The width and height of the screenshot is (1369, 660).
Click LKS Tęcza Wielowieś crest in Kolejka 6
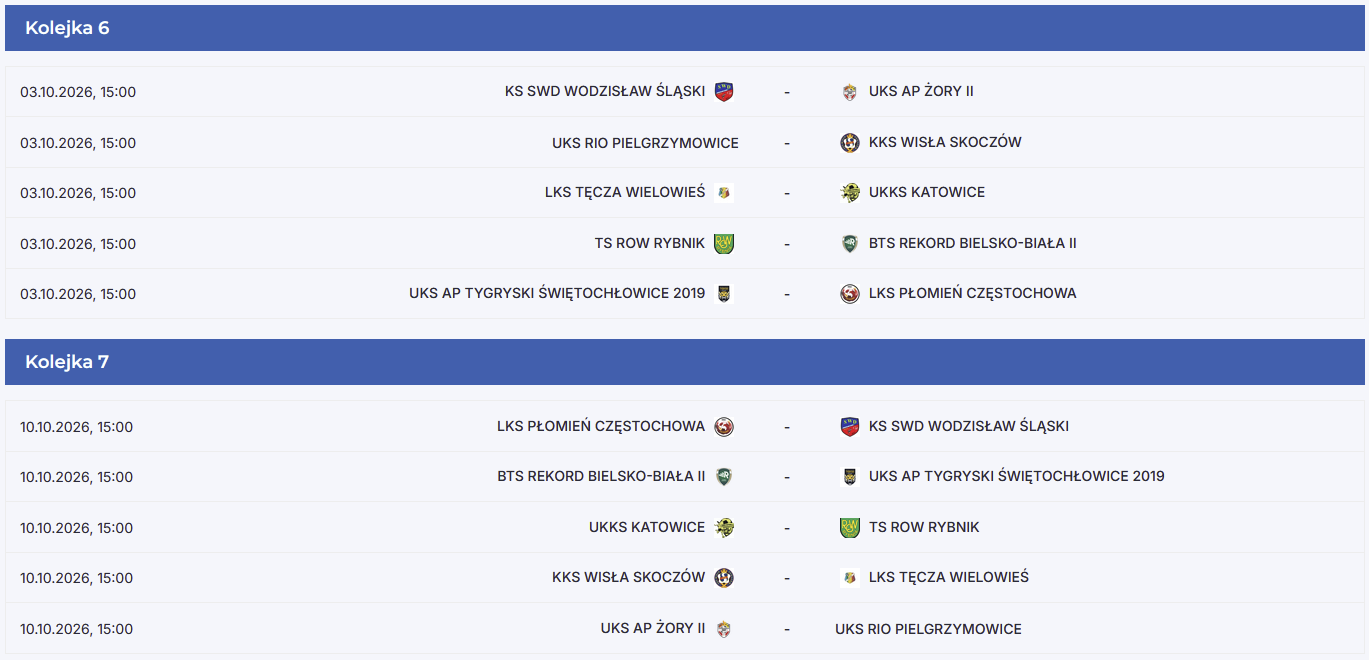pyautogui.click(x=724, y=193)
